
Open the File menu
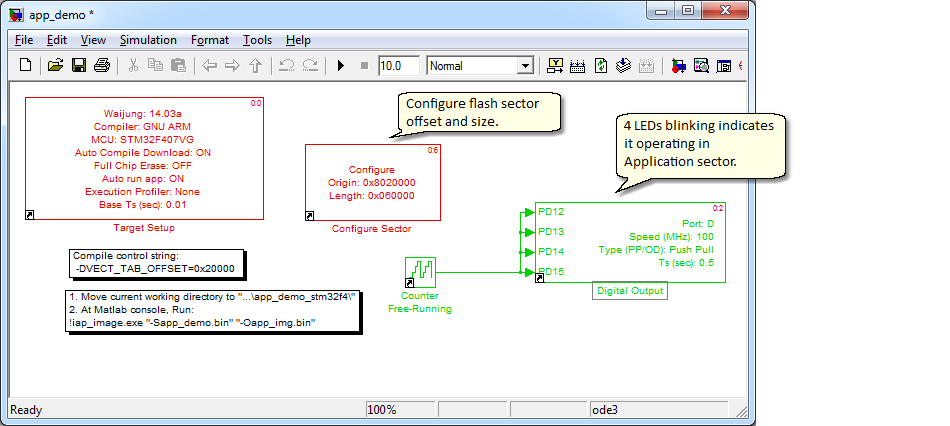24,40
